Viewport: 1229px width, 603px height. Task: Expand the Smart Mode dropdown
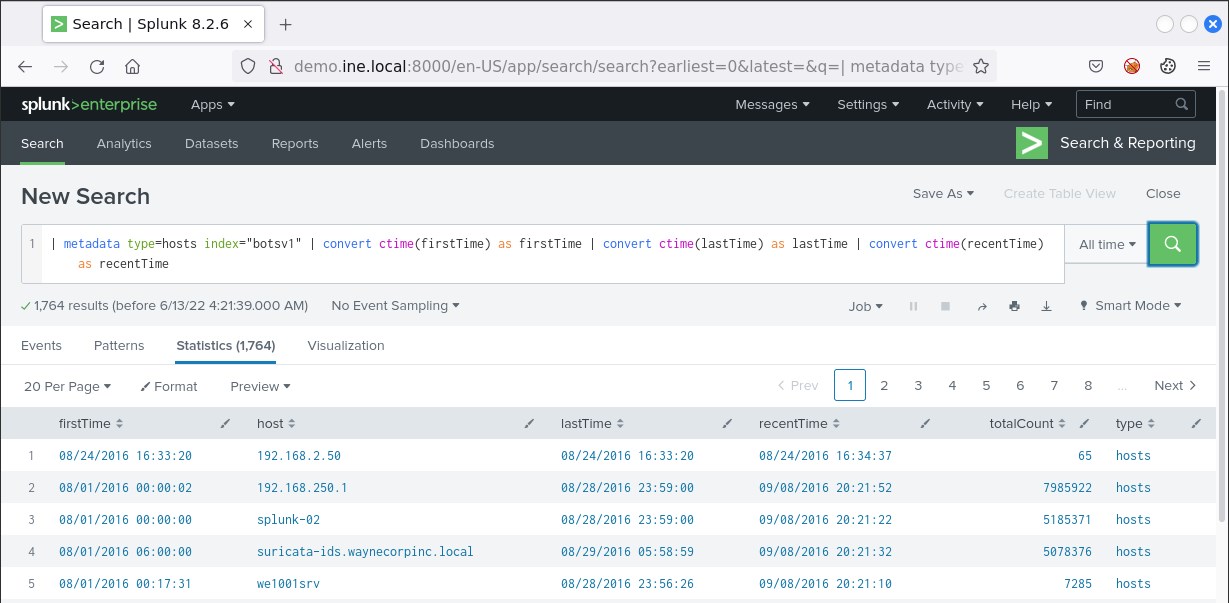point(1131,306)
